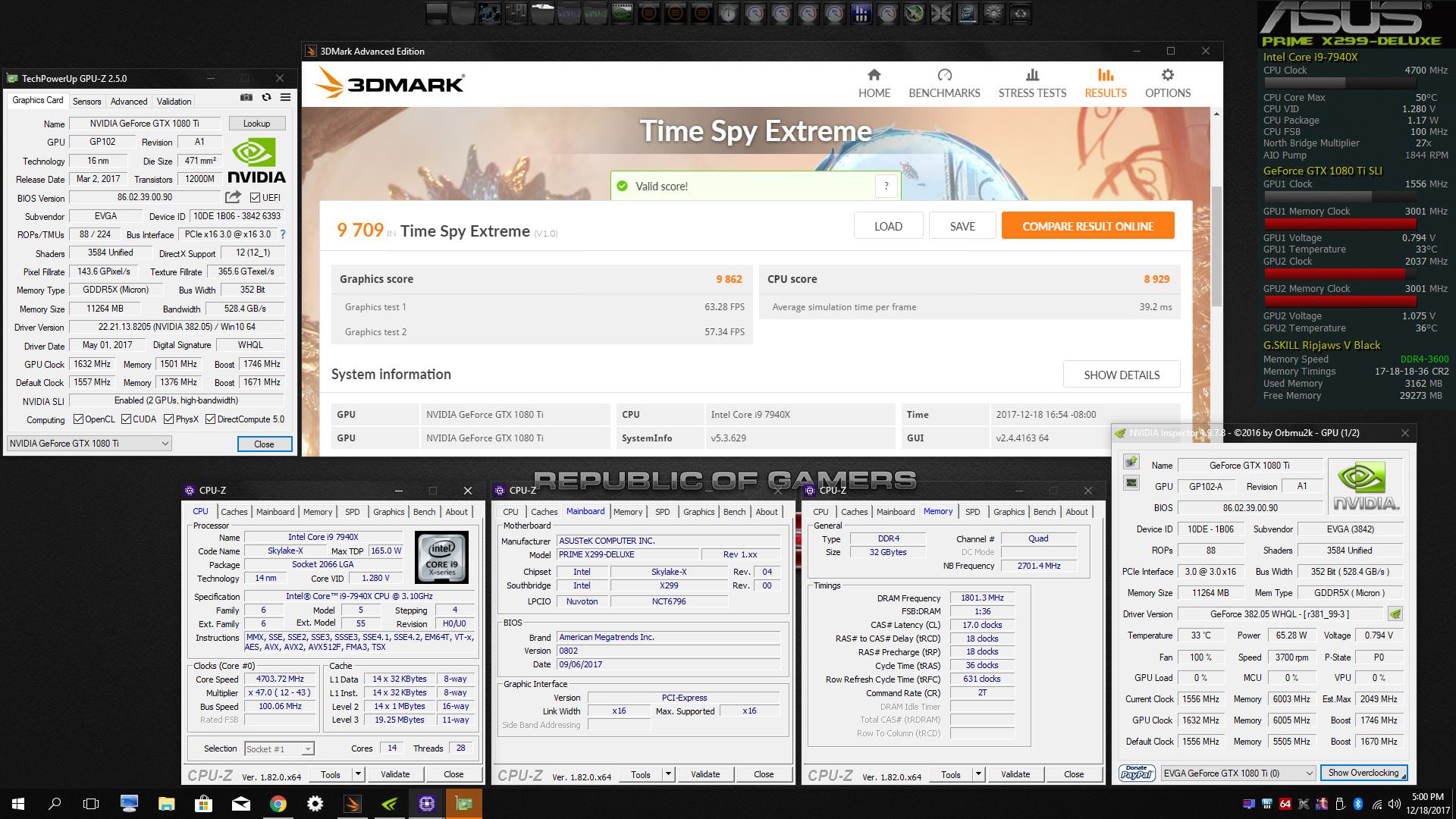Click the Graphics score value 9 862
1456x819 pixels.
tap(729, 279)
